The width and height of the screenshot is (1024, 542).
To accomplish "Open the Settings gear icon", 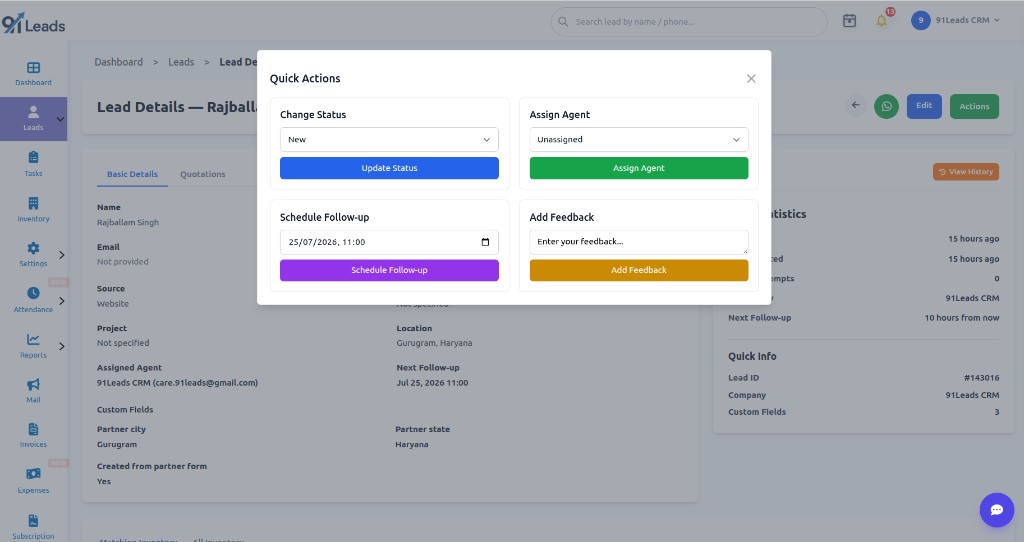I will tap(33, 248).
